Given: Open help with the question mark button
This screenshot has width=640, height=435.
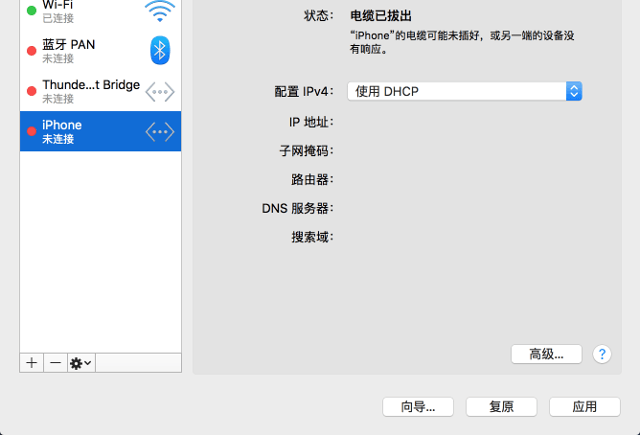Looking at the screenshot, I should (602, 354).
